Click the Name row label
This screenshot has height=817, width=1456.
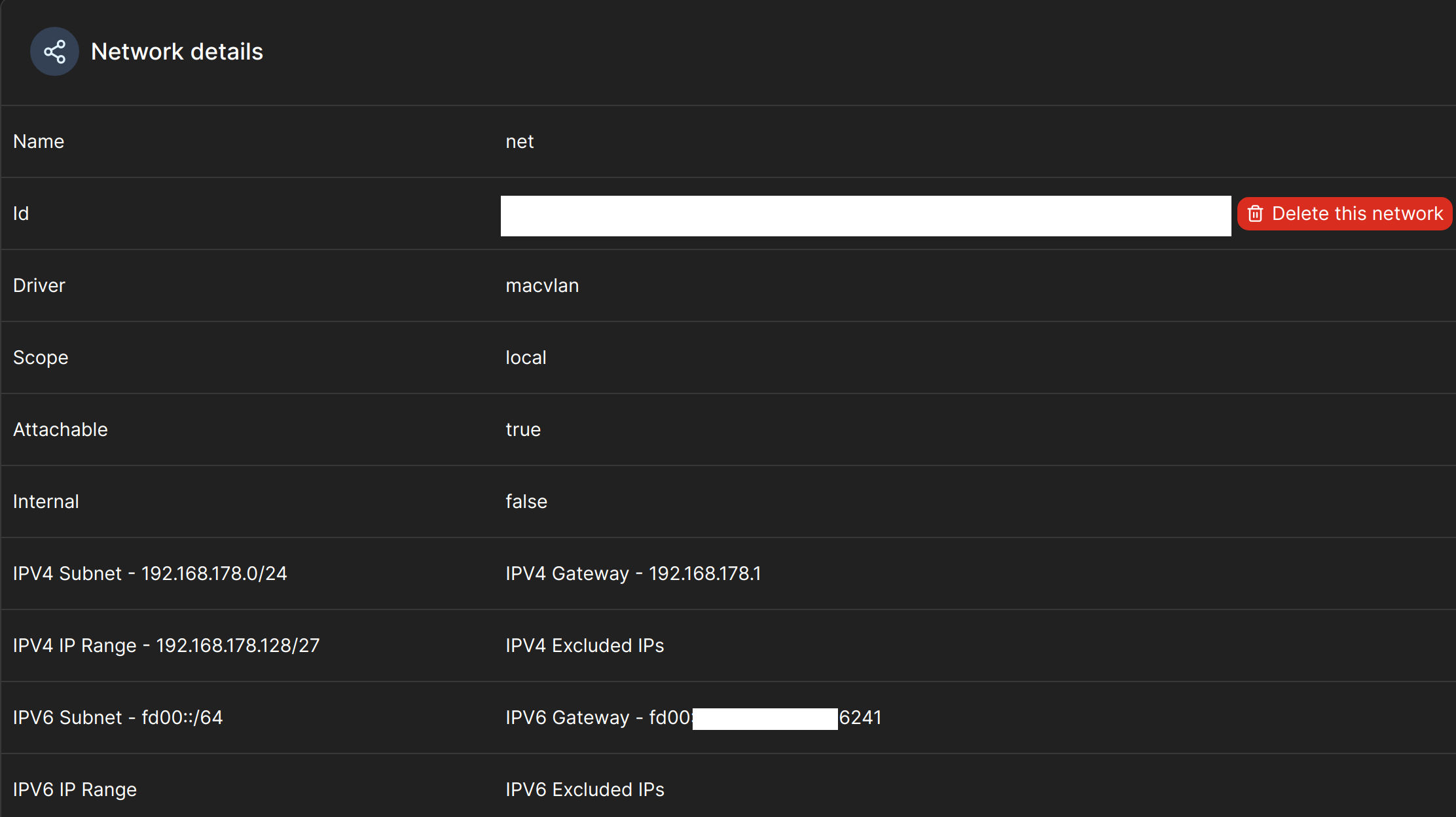pyautogui.click(x=38, y=141)
